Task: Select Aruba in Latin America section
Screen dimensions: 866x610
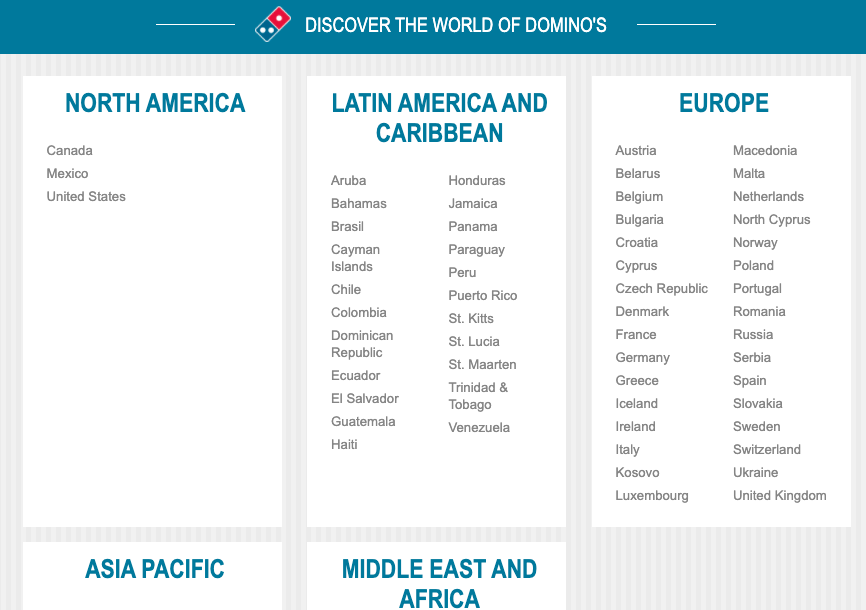Action: (x=348, y=180)
